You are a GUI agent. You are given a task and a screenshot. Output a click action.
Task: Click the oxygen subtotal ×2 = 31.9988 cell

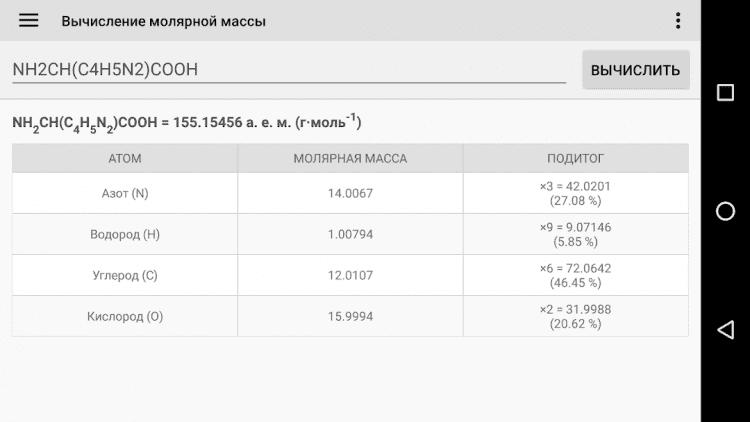575,316
